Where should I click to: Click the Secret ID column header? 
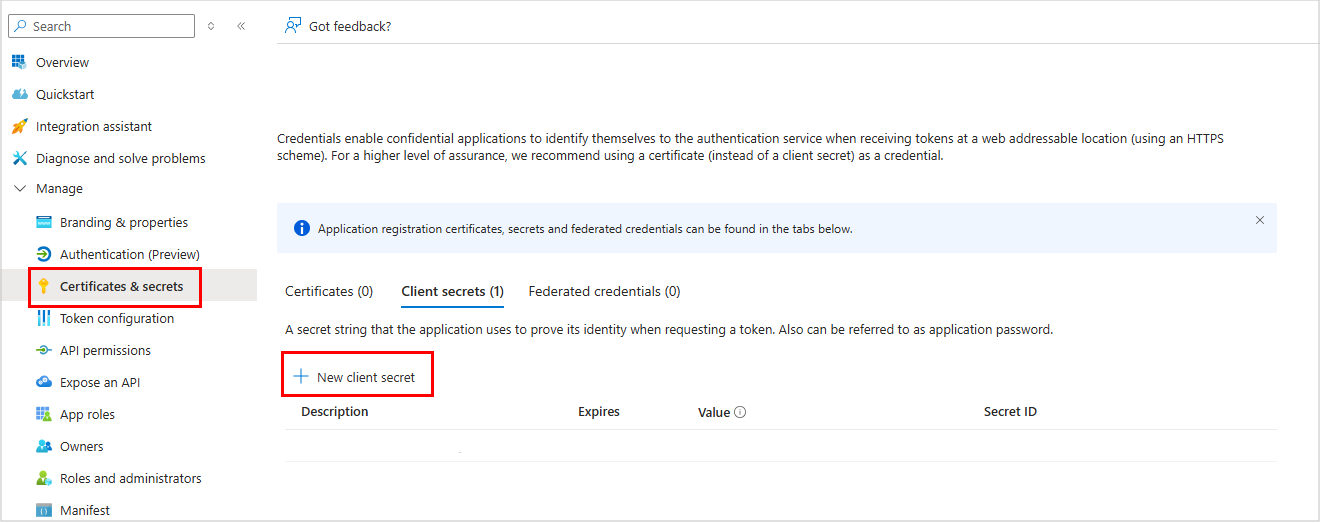(1010, 412)
